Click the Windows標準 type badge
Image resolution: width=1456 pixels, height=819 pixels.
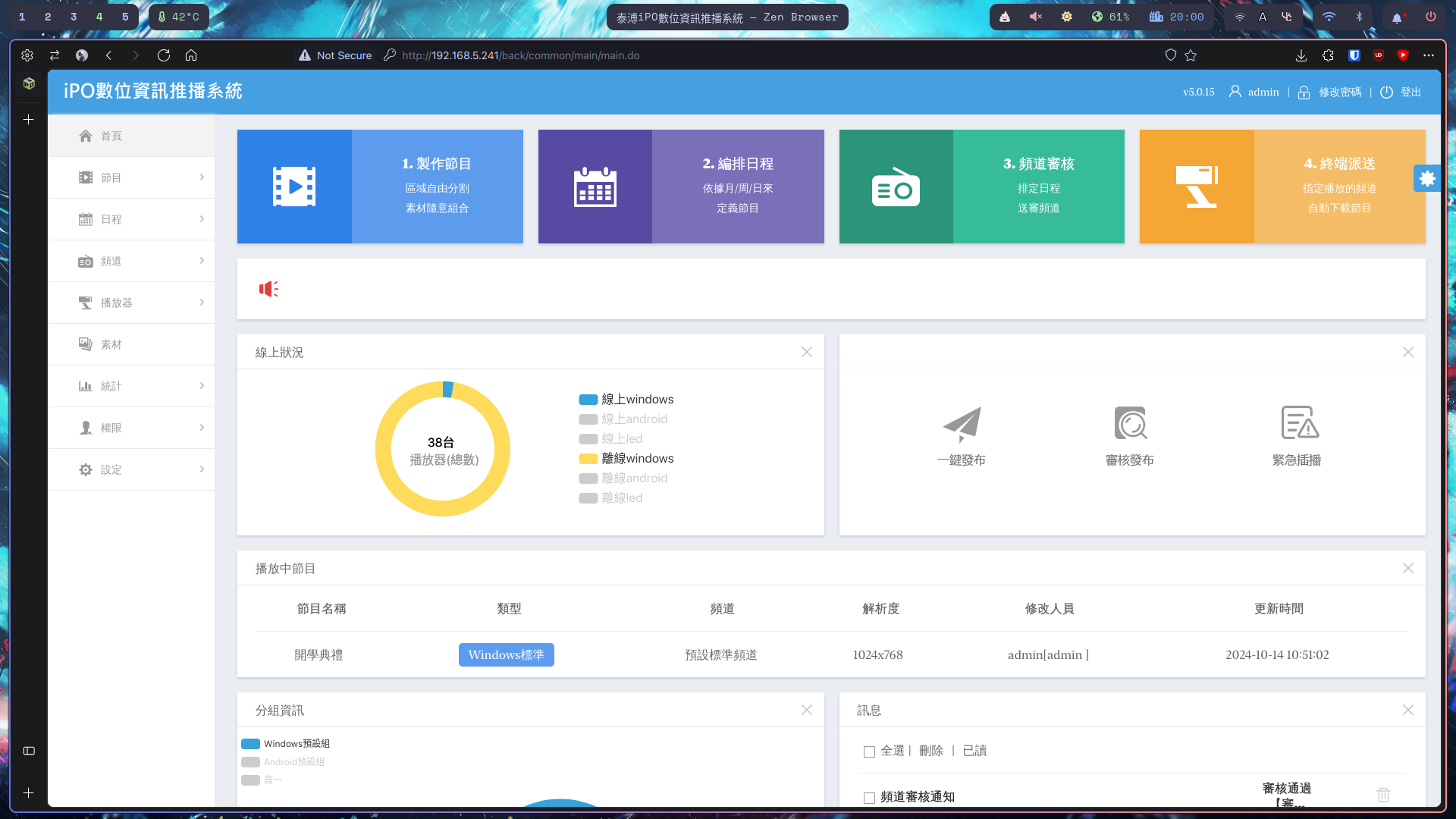[x=507, y=654]
